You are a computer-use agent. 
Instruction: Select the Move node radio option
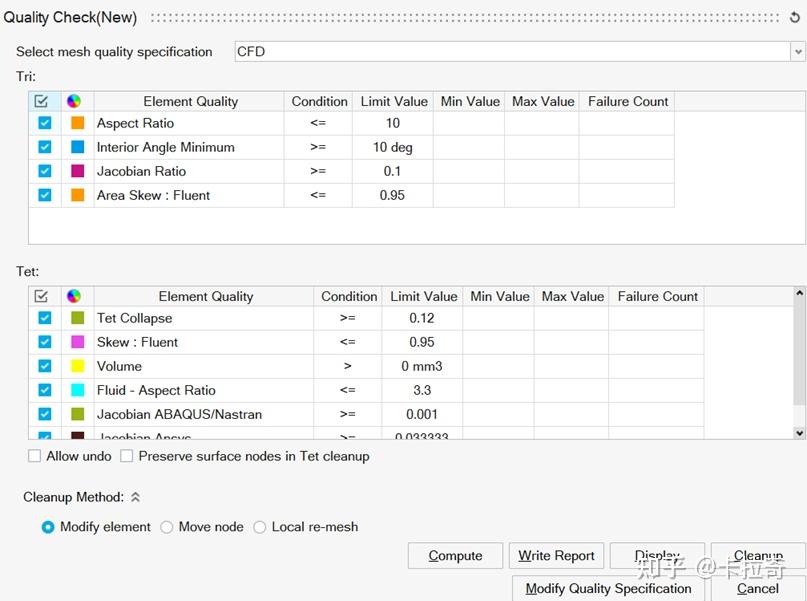point(167,527)
